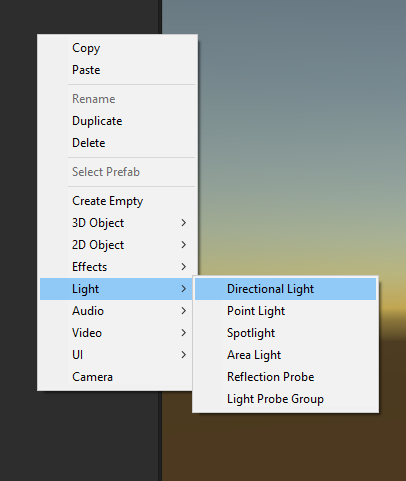The width and height of the screenshot is (406, 481).
Task: Select Camera from the menu
Action: (x=116, y=377)
